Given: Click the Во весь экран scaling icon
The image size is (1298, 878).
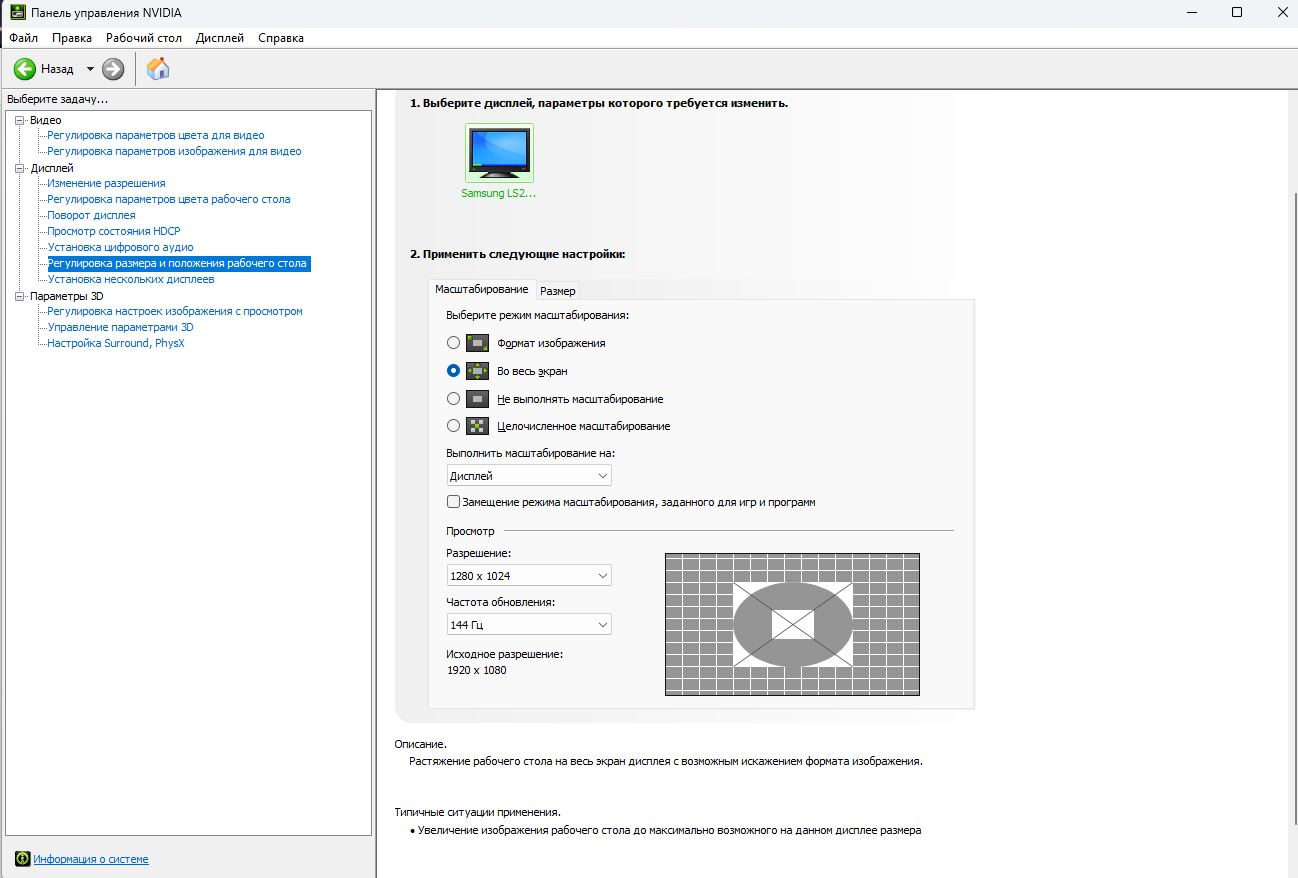Looking at the screenshot, I should pyautogui.click(x=477, y=371).
